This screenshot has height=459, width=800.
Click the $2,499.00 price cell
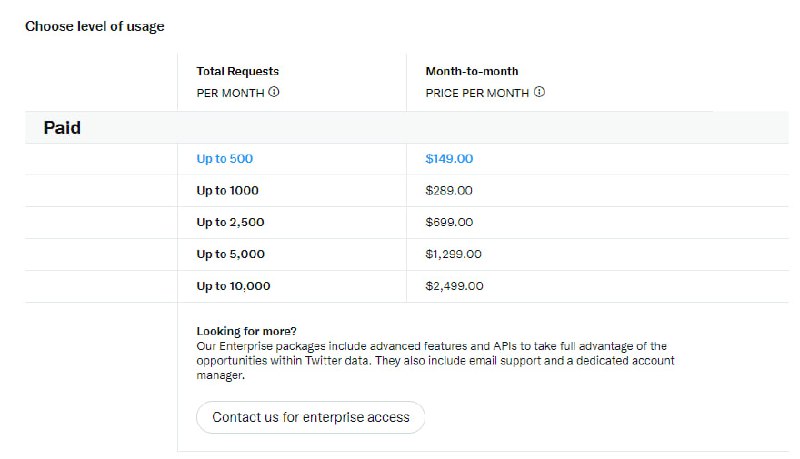[454, 286]
